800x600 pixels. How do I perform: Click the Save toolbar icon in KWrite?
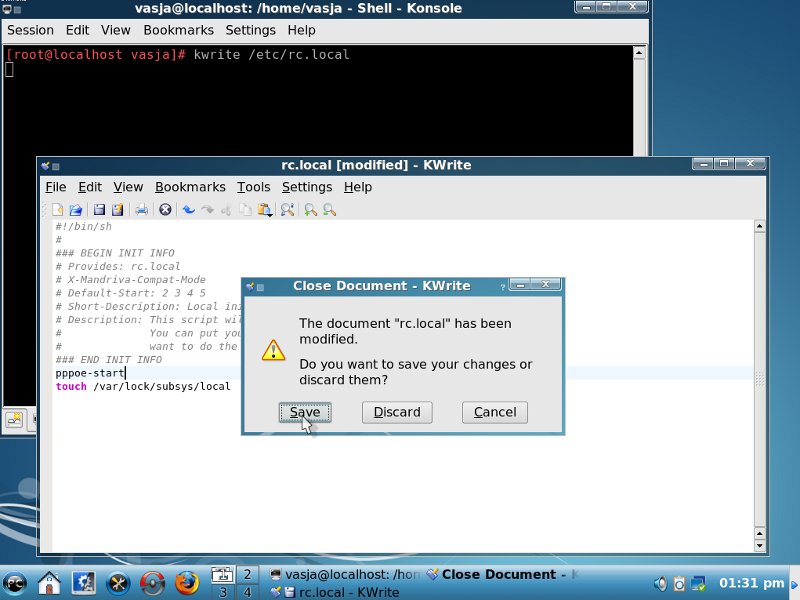pyautogui.click(x=99, y=210)
